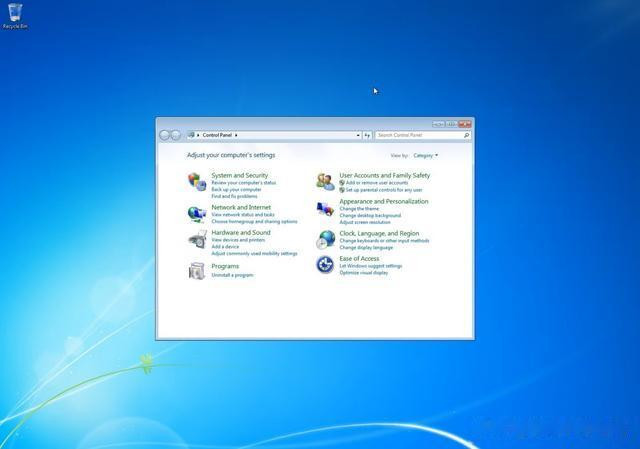Click the Ease of Access icon
This screenshot has width=640, height=449.
(x=325, y=265)
